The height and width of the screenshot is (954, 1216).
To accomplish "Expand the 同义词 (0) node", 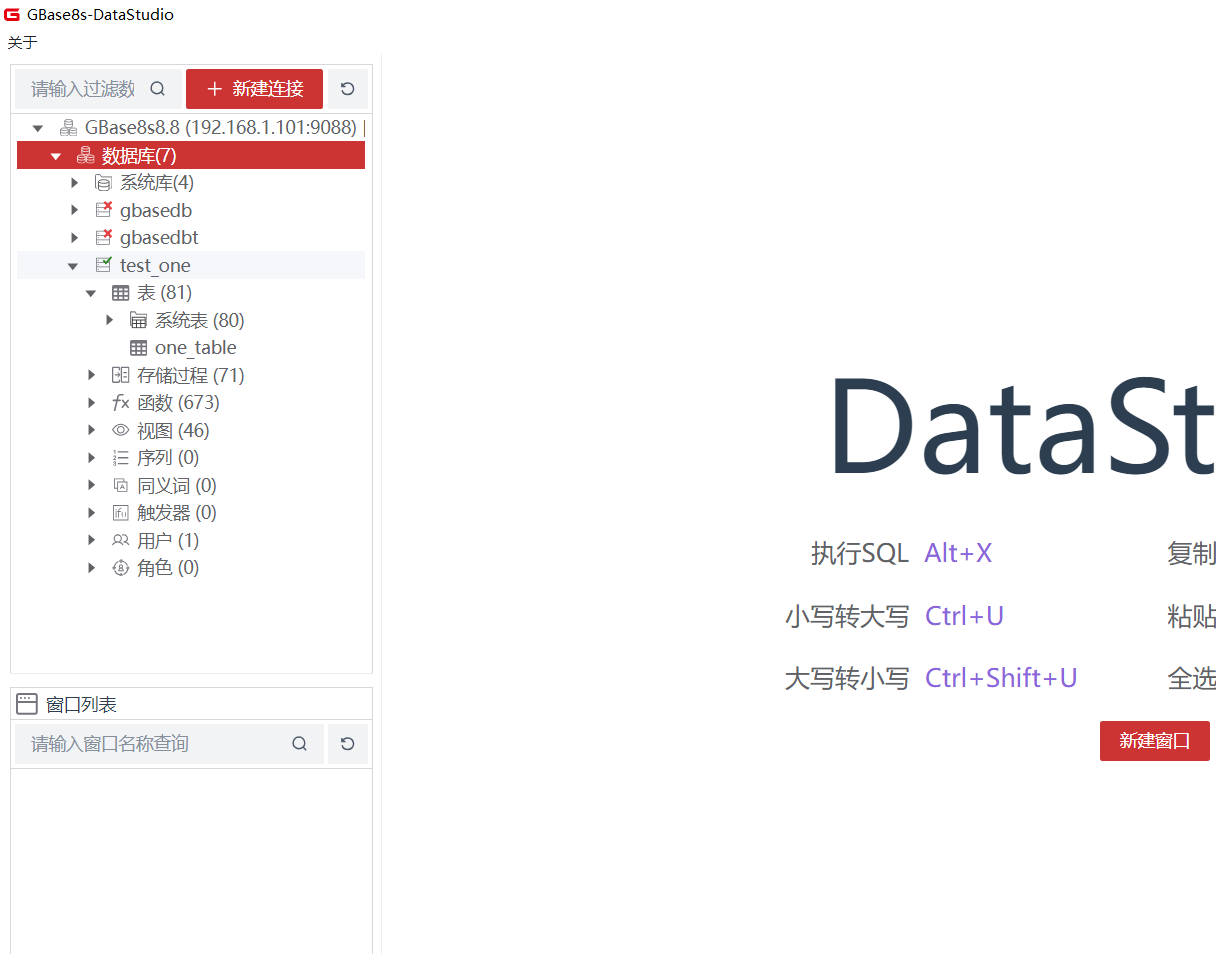I will click(91, 485).
